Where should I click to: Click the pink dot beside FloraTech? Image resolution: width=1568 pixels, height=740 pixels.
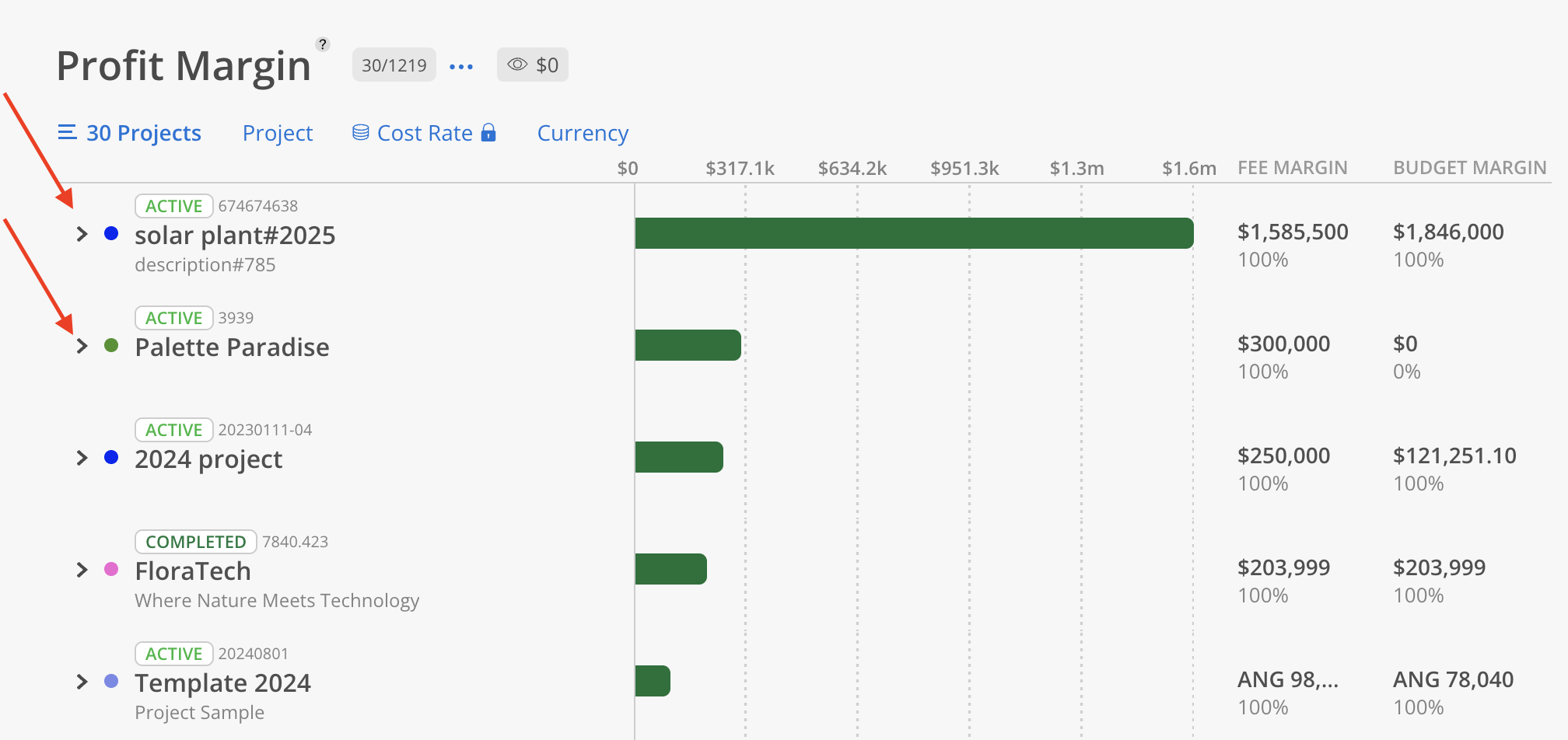111,569
